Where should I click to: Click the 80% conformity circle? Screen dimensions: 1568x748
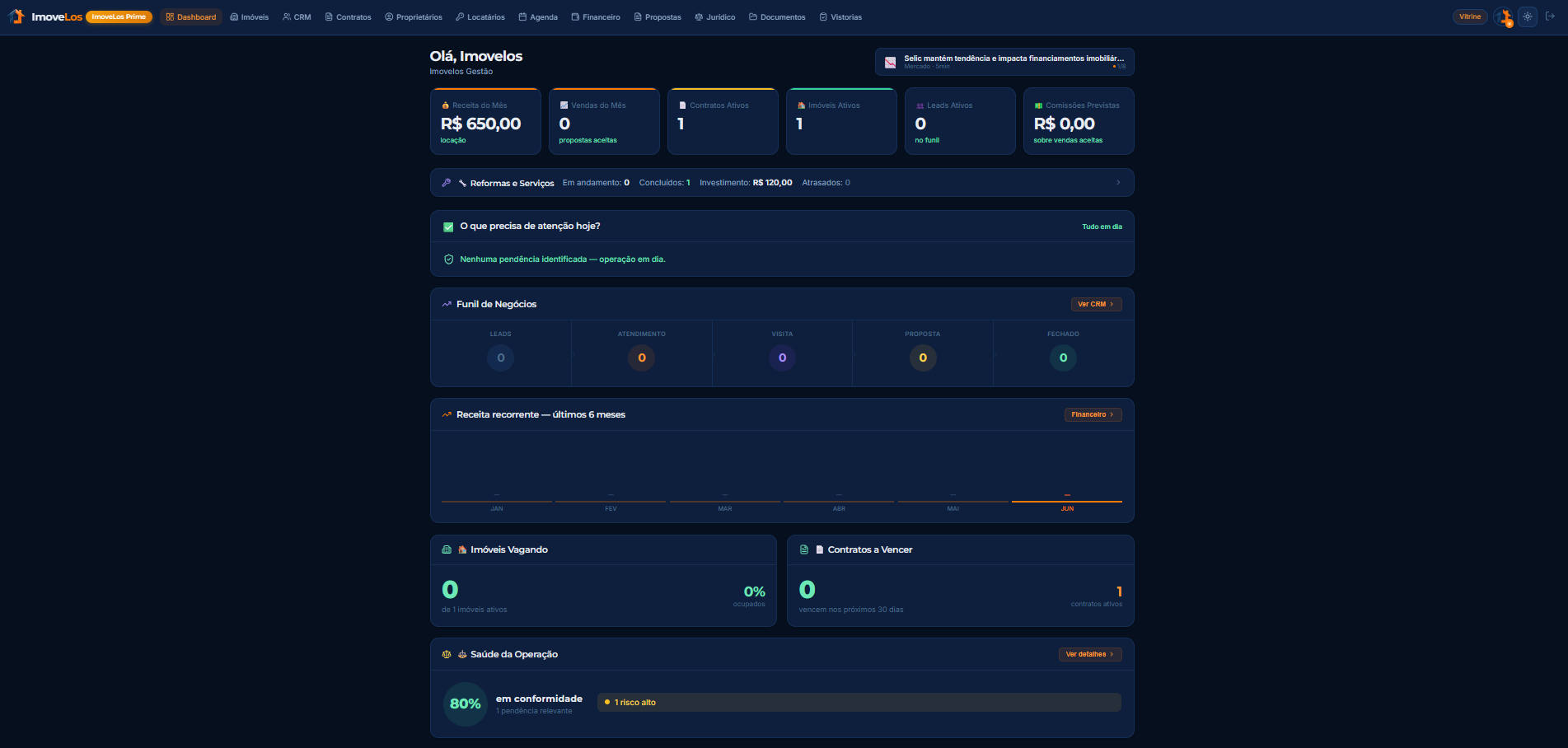click(466, 704)
